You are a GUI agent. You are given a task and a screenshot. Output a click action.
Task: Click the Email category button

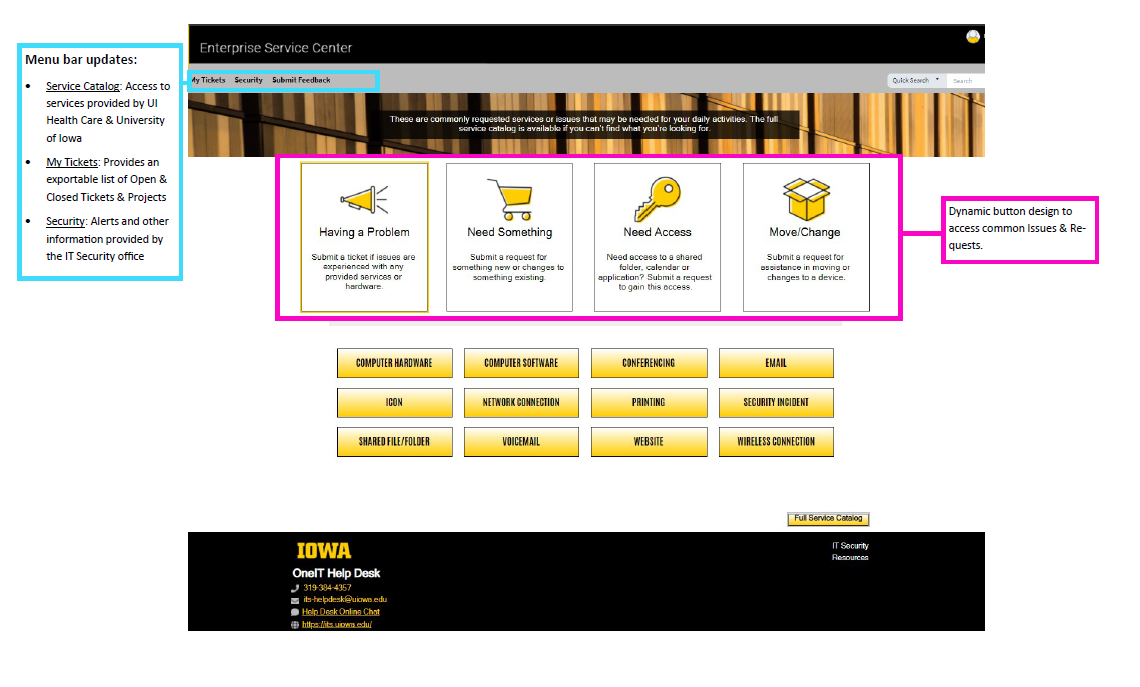(x=776, y=363)
